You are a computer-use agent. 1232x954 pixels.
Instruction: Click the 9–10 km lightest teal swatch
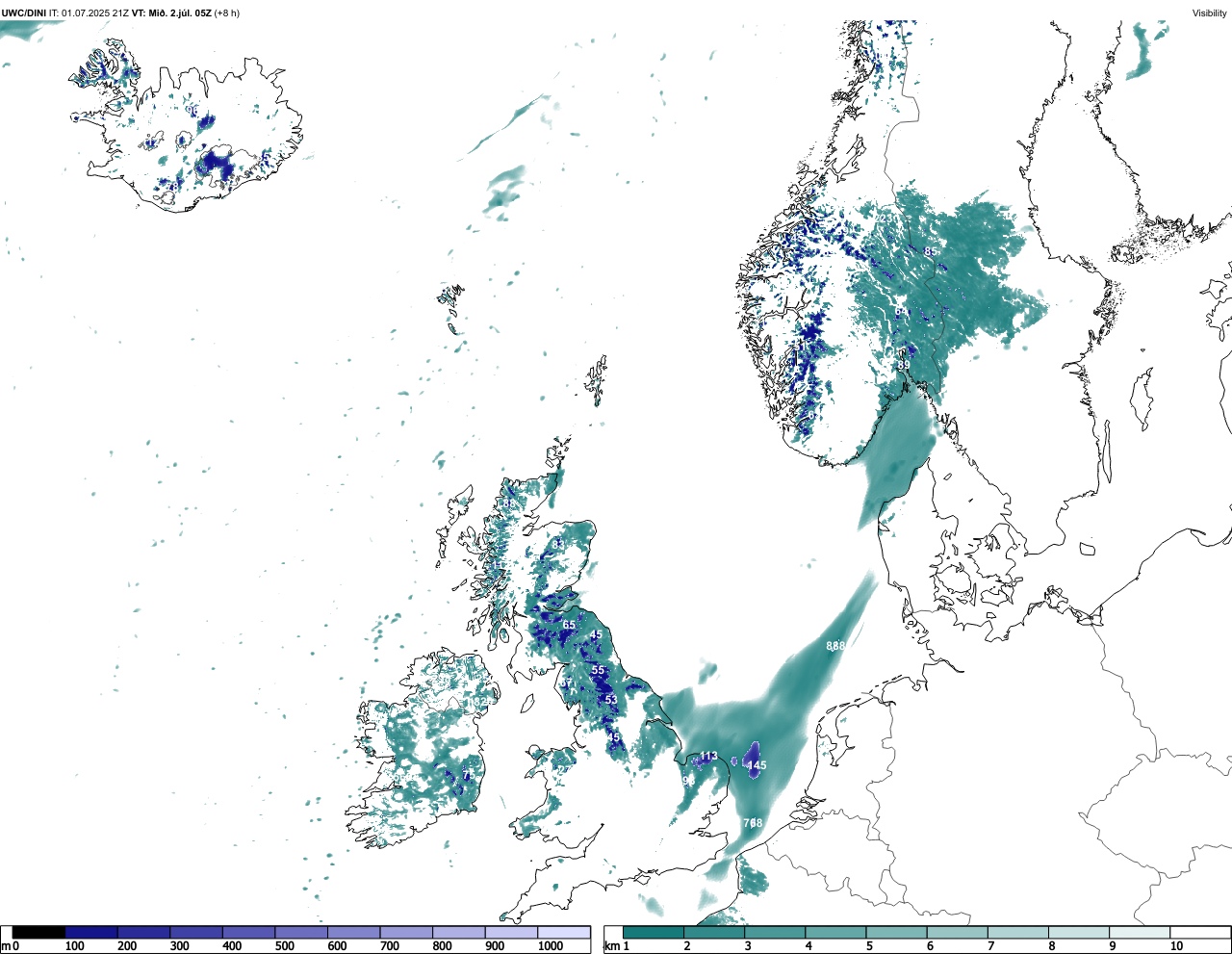coord(1139,933)
